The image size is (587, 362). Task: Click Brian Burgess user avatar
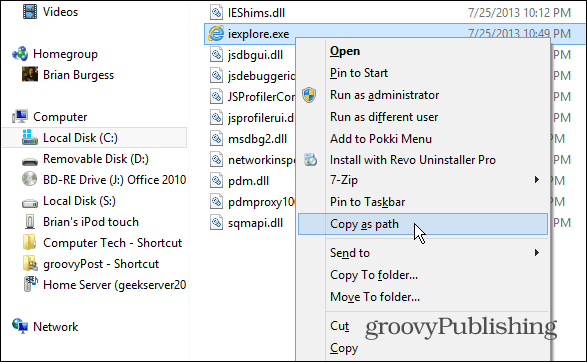tap(30, 74)
